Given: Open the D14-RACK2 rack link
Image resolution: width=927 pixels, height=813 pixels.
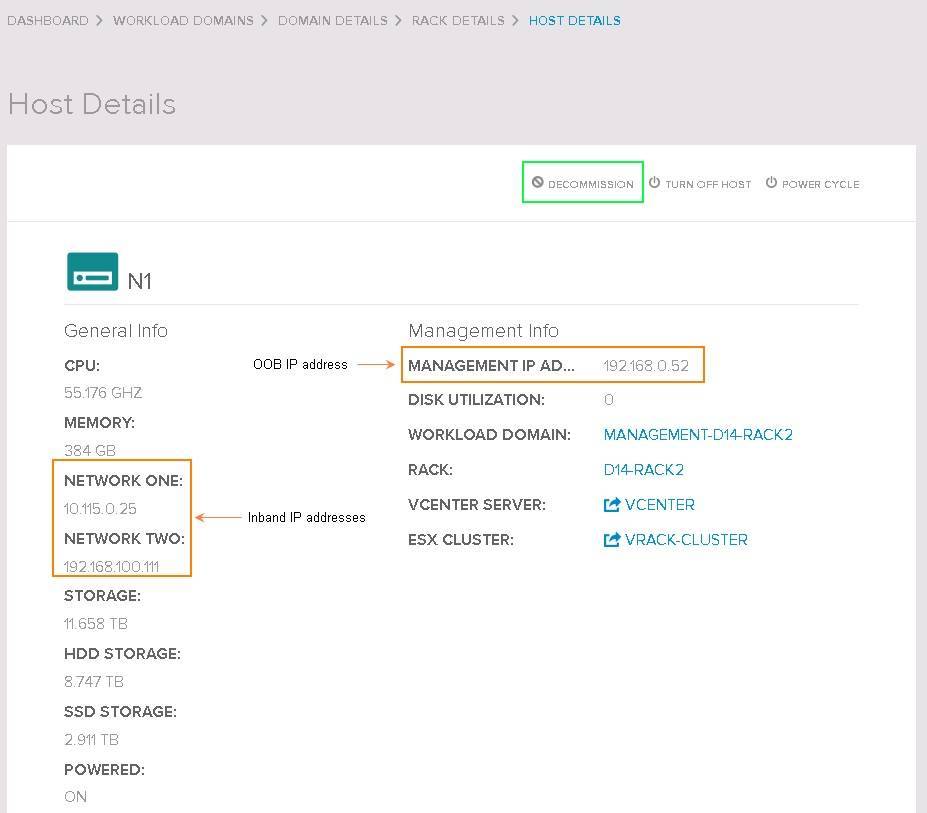Looking at the screenshot, I should 643,469.
